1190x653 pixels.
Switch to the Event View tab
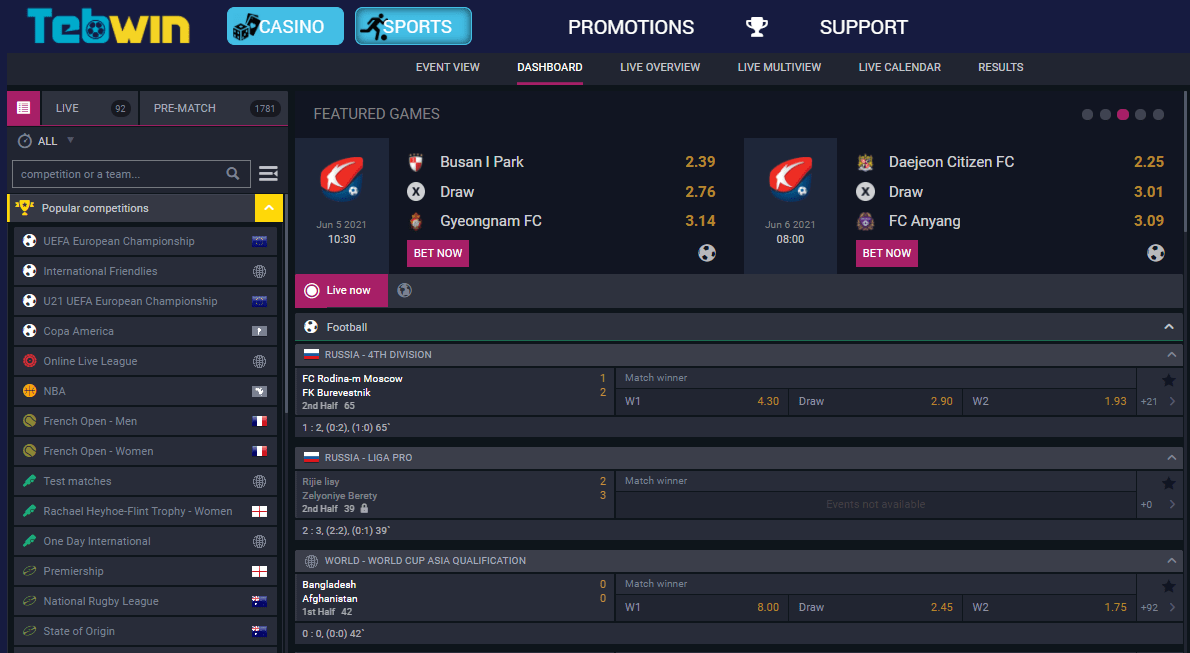[x=448, y=68]
